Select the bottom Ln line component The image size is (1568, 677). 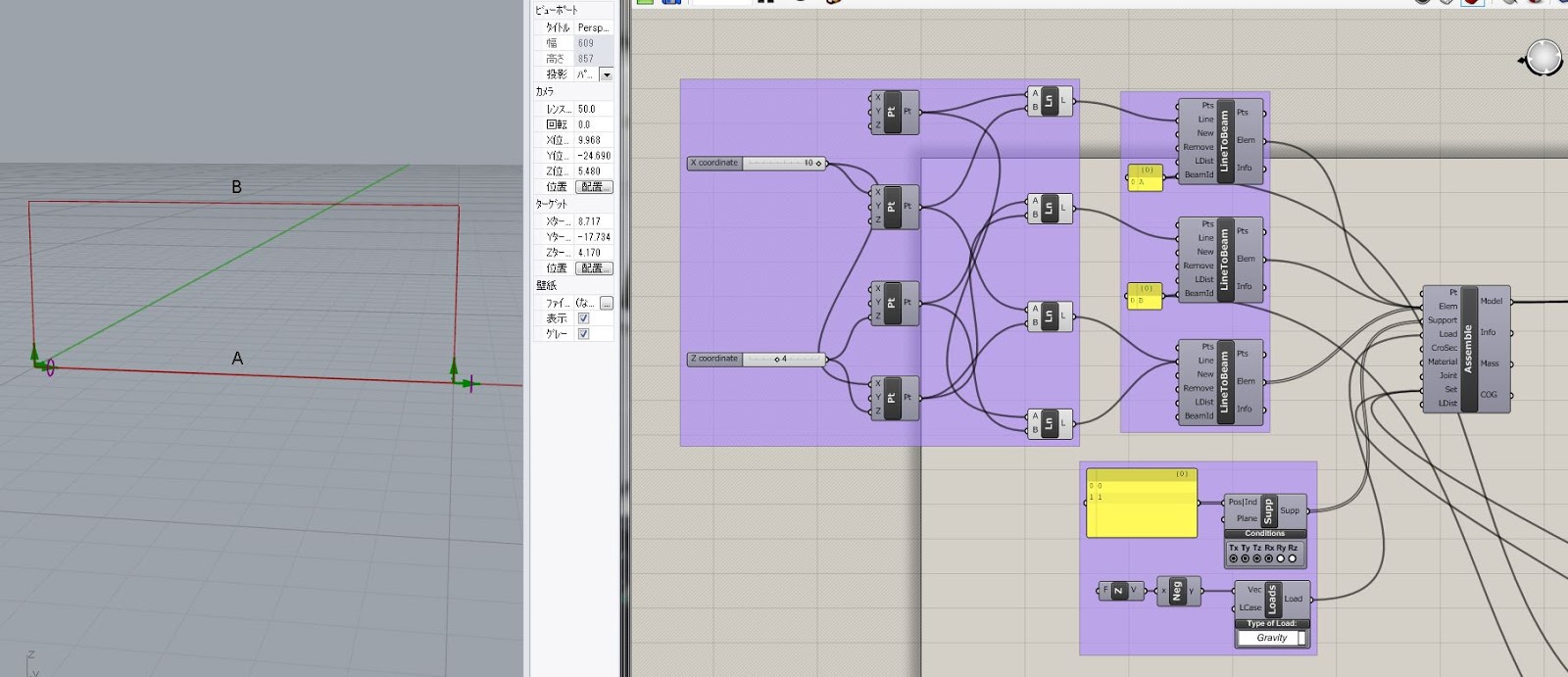click(x=1049, y=423)
